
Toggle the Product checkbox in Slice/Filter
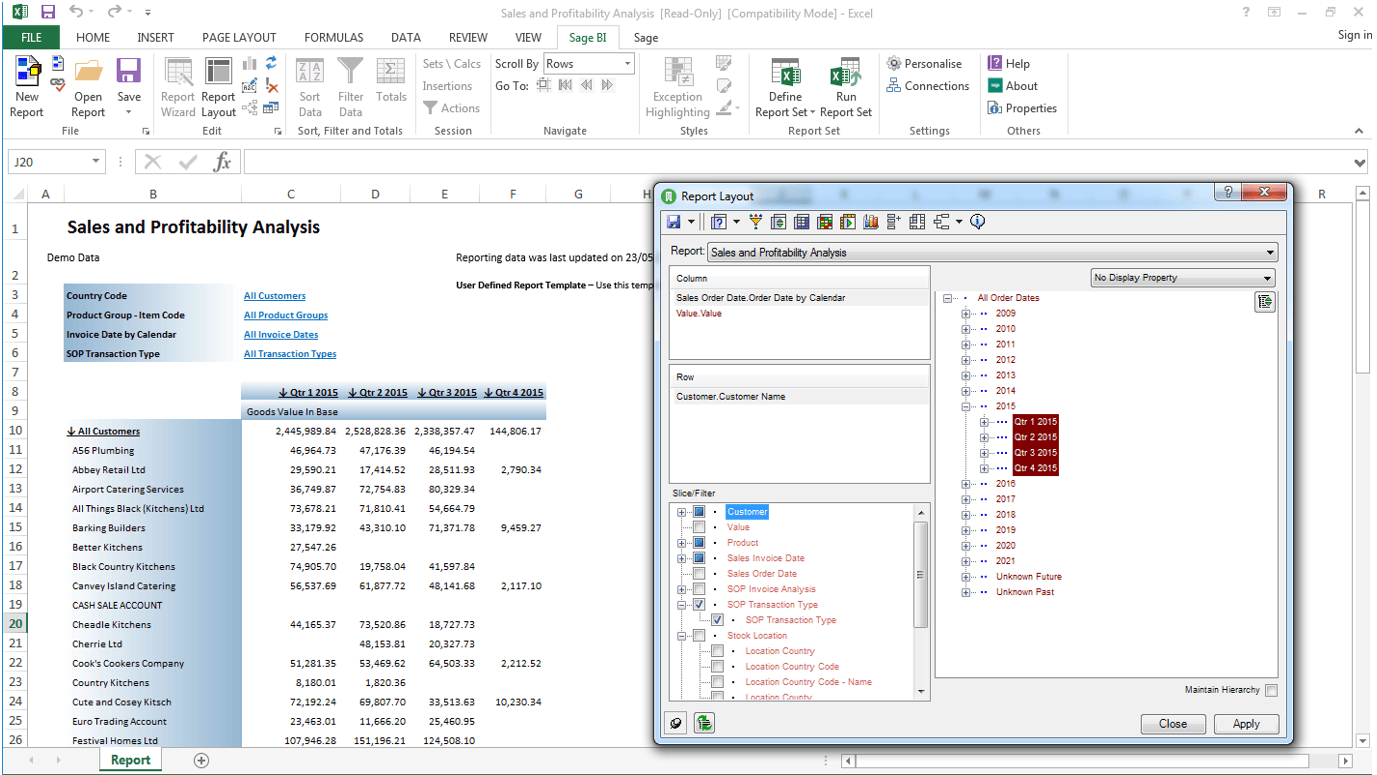point(699,543)
